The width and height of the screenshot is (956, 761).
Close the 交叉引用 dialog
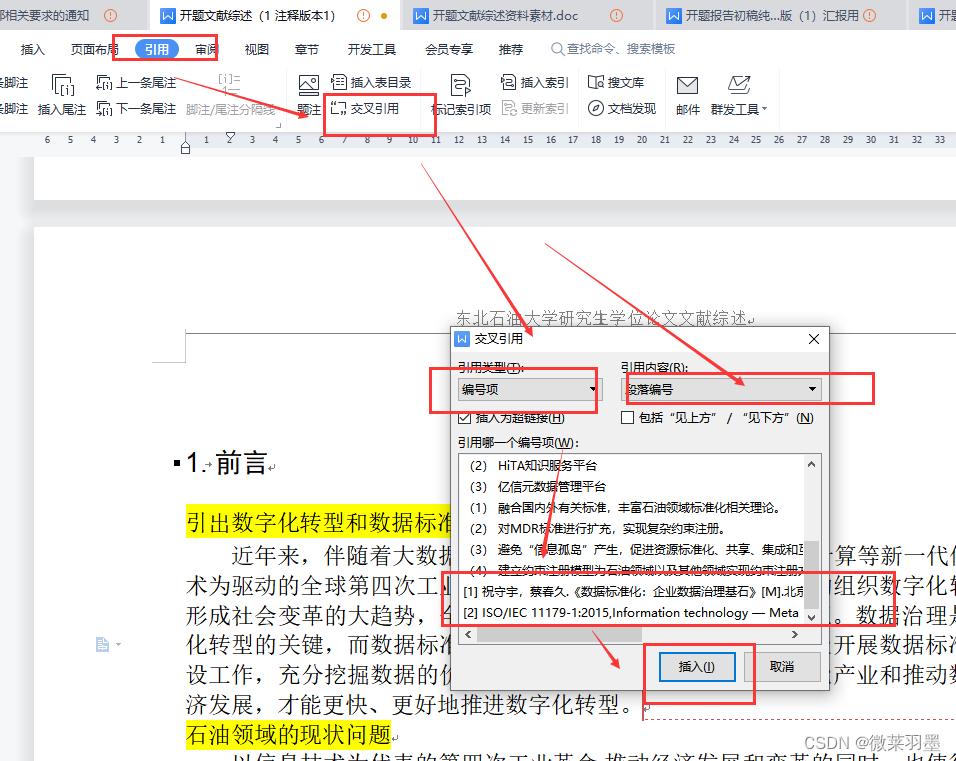tap(813, 339)
